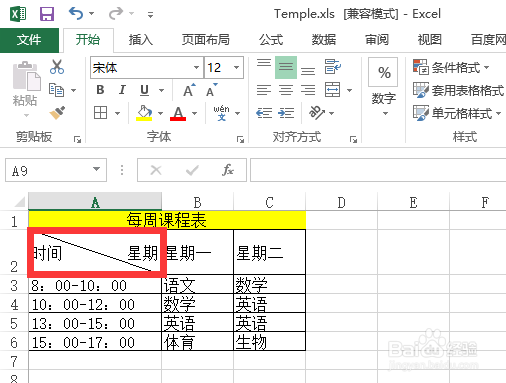Click the Undo arrow icon
Viewport: 506px width, 383px height.
click(x=76, y=14)
